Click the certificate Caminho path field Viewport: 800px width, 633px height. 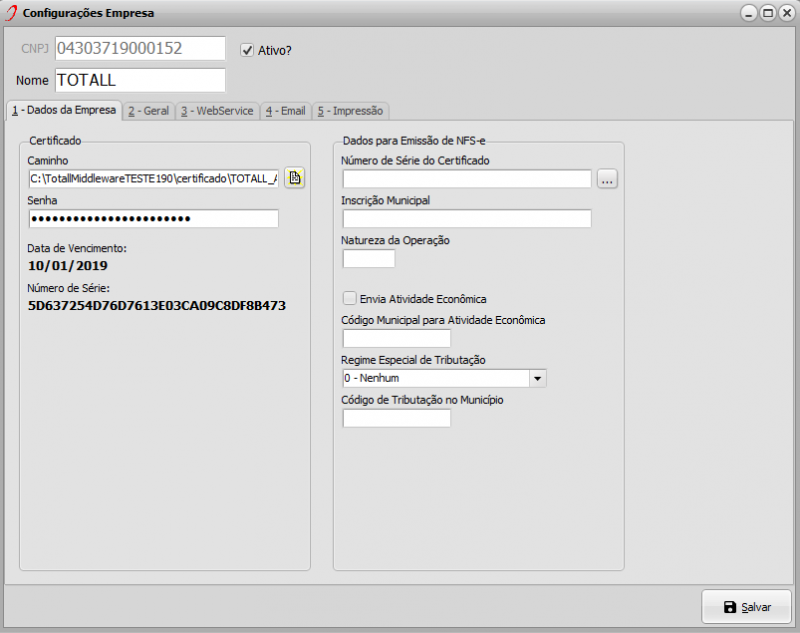tap(153, 179)
